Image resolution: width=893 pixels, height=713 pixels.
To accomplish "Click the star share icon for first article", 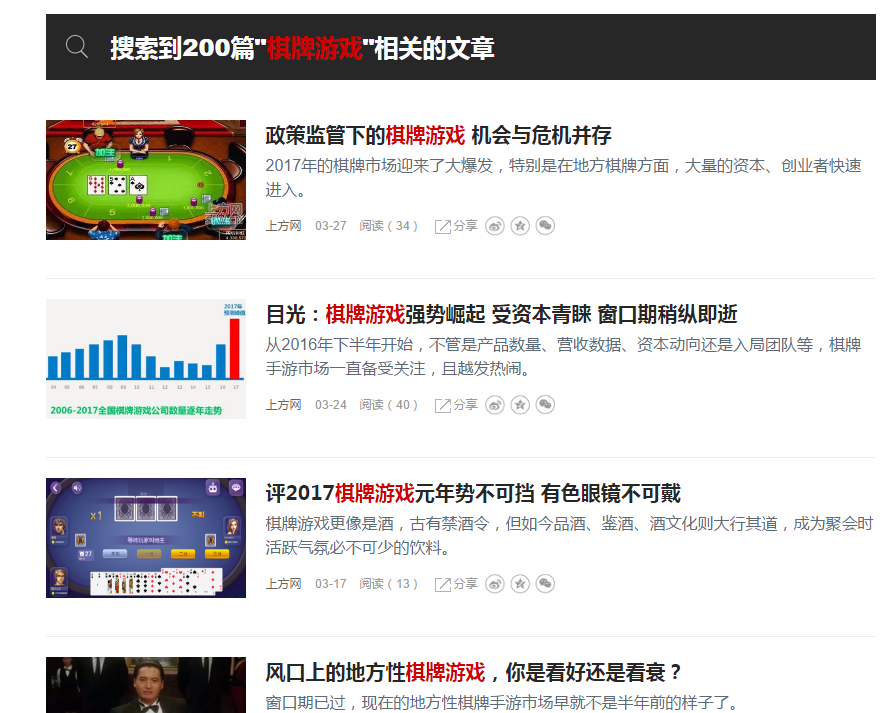I will 520,226.
